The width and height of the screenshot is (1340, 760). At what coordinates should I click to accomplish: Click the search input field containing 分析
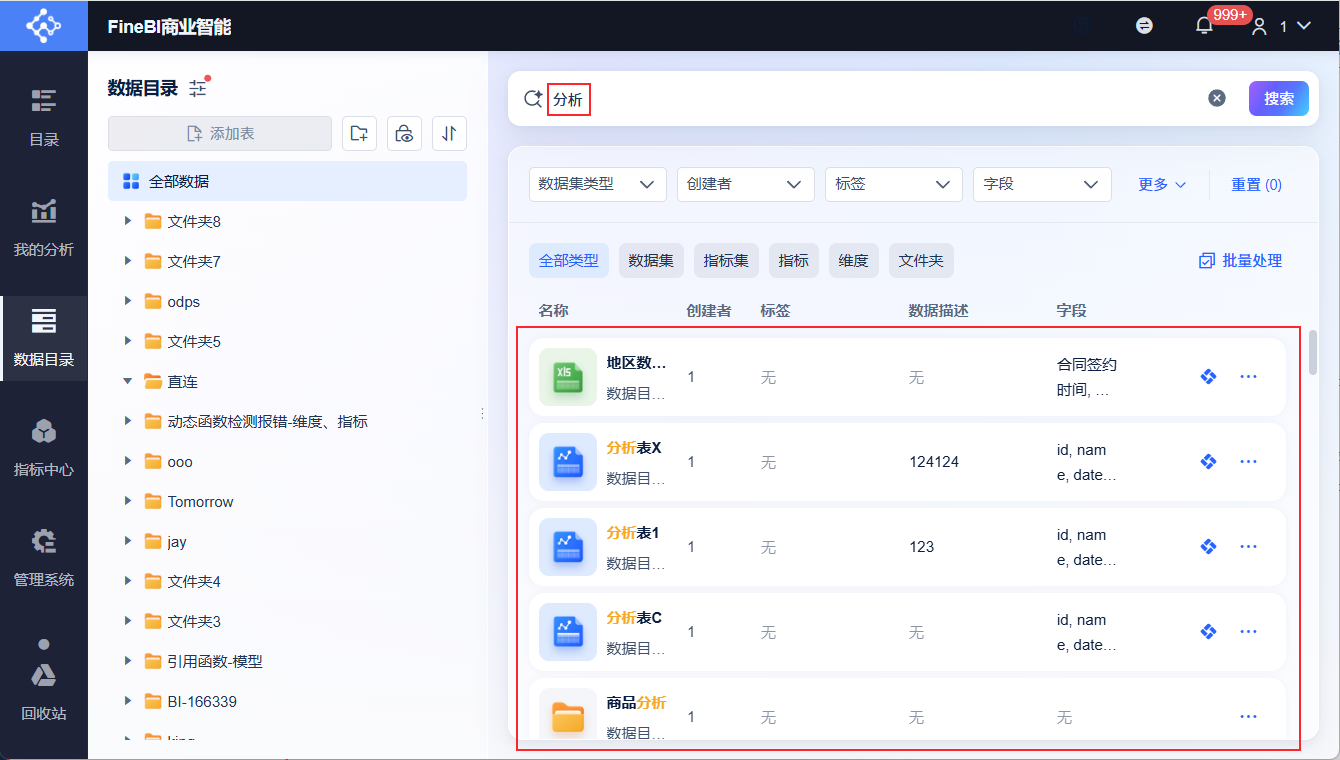click(x=870, y=98)
